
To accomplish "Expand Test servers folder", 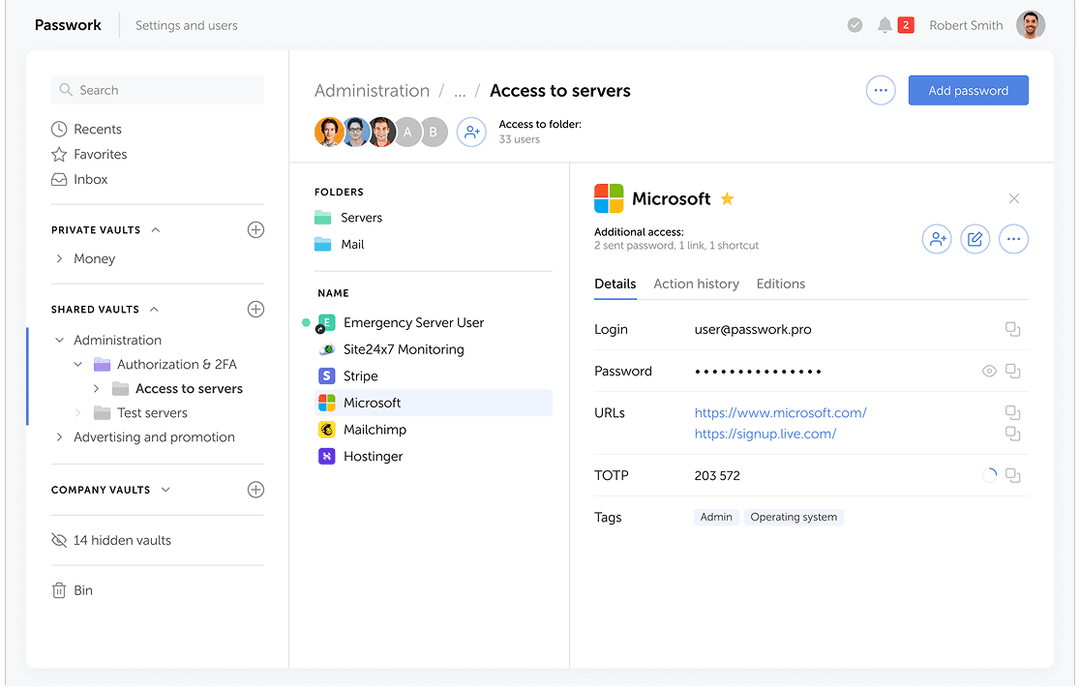I will (x=78, y=413).
